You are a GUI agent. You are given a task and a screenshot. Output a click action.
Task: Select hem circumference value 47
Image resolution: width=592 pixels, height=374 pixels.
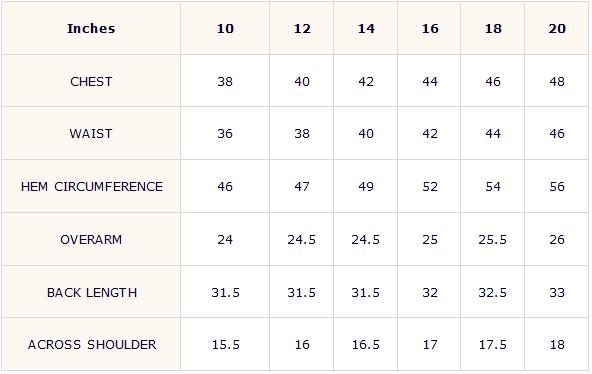pyautogui.click(x=302, y=186)
